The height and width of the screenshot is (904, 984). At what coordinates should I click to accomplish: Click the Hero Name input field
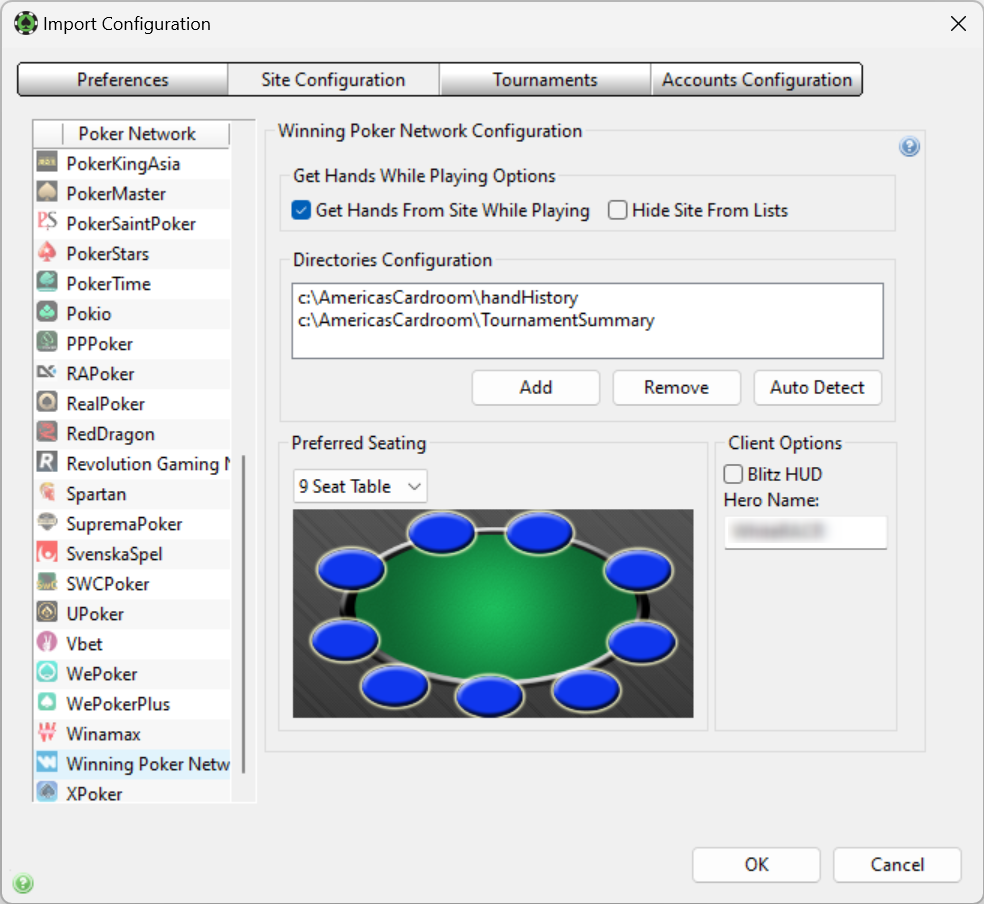pos(806,532)
